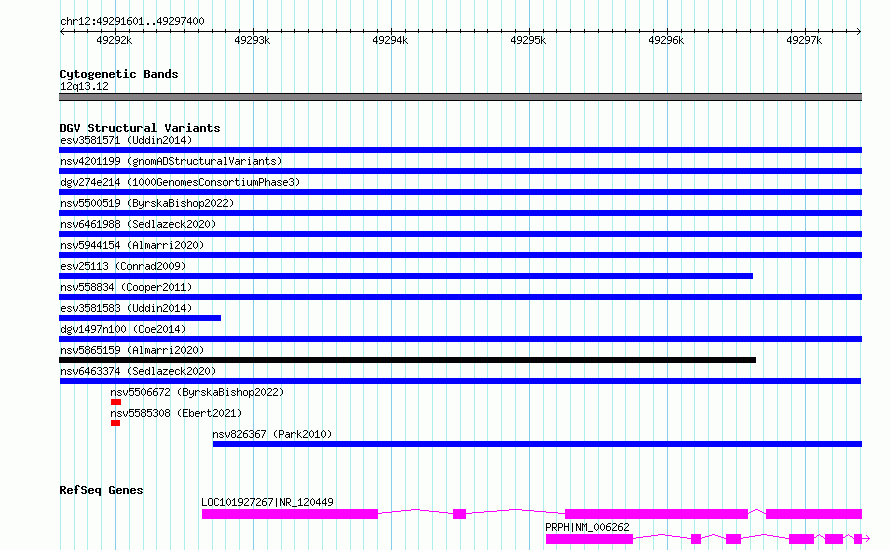Click nsv6463374 (Sedlazeck2020) label
The width and height of the screenshot is (890, 550).
(x=138, y=371)
